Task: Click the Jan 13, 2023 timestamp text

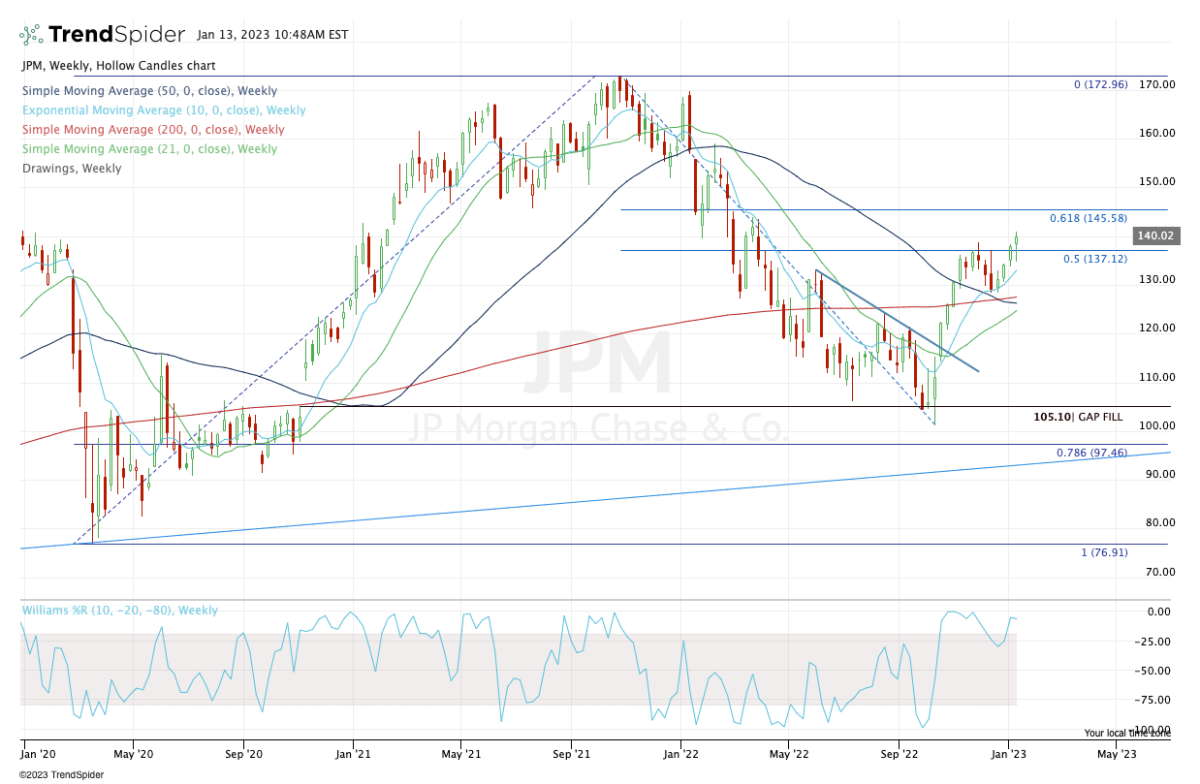Action: pos(272,35)
